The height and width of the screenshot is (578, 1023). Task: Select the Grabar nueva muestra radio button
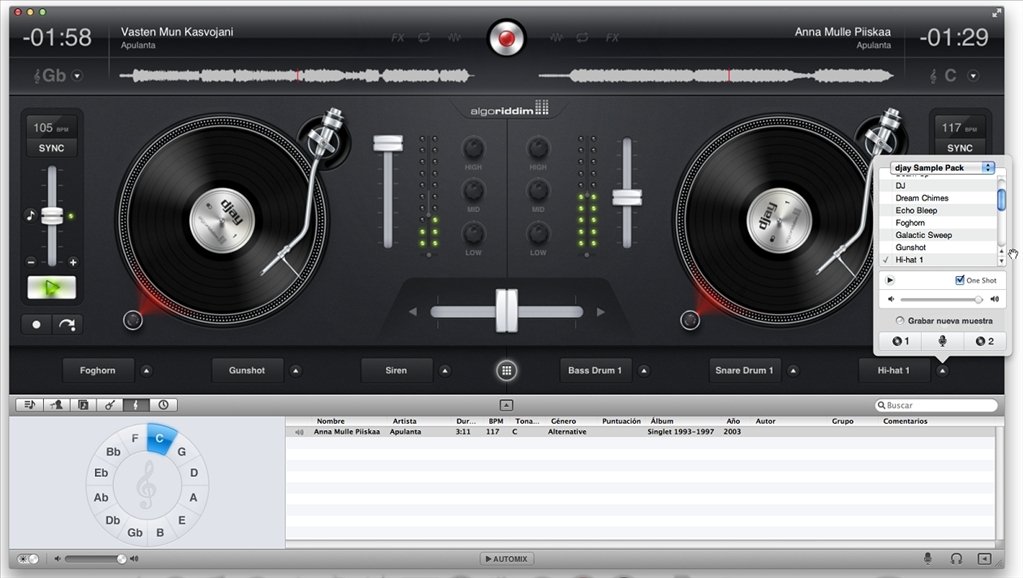pos(900,321)
